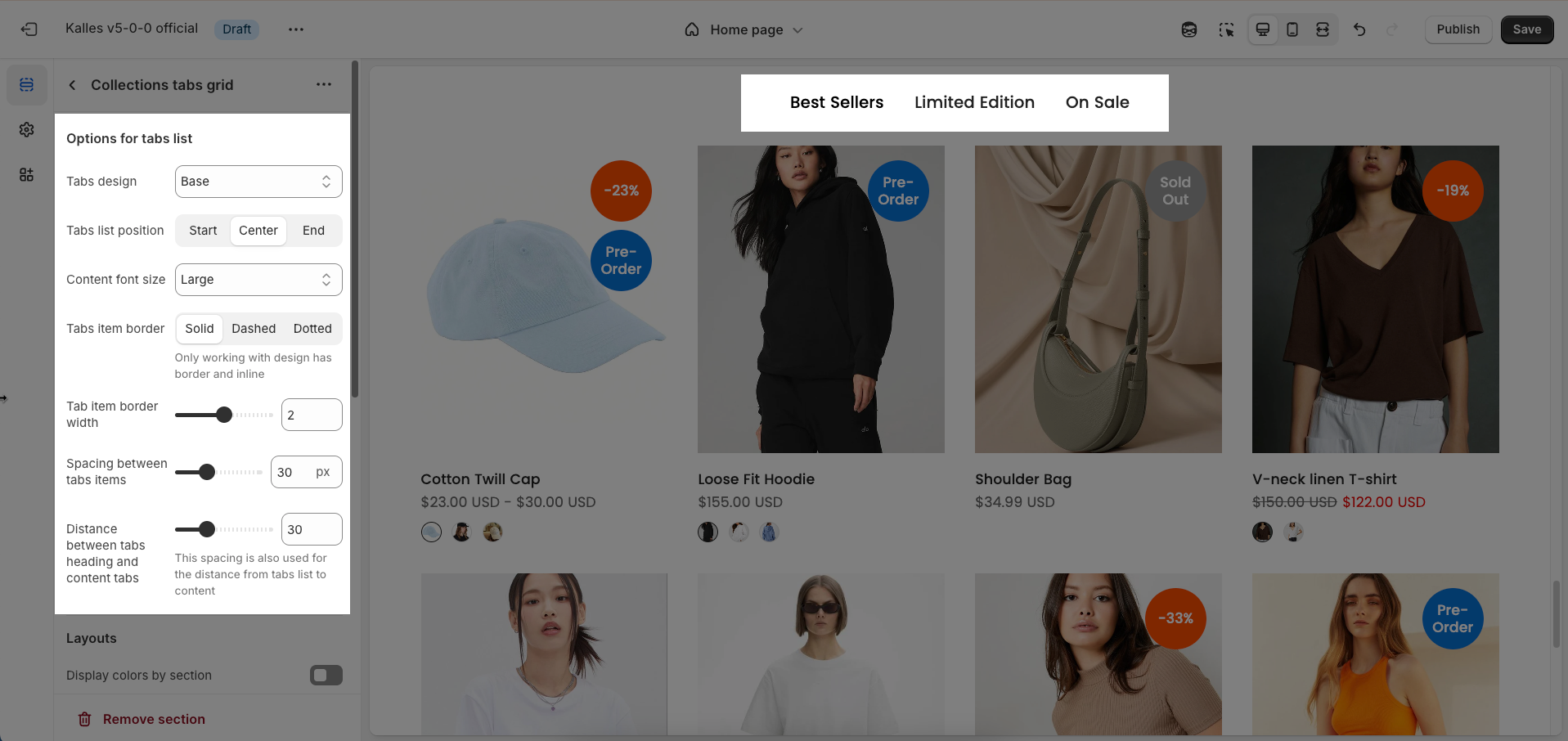Select the white swatch under Loose Fit Hoodie
This screenshot has width=1568, height=741.
pyautogui.click(x=739, y=532)
